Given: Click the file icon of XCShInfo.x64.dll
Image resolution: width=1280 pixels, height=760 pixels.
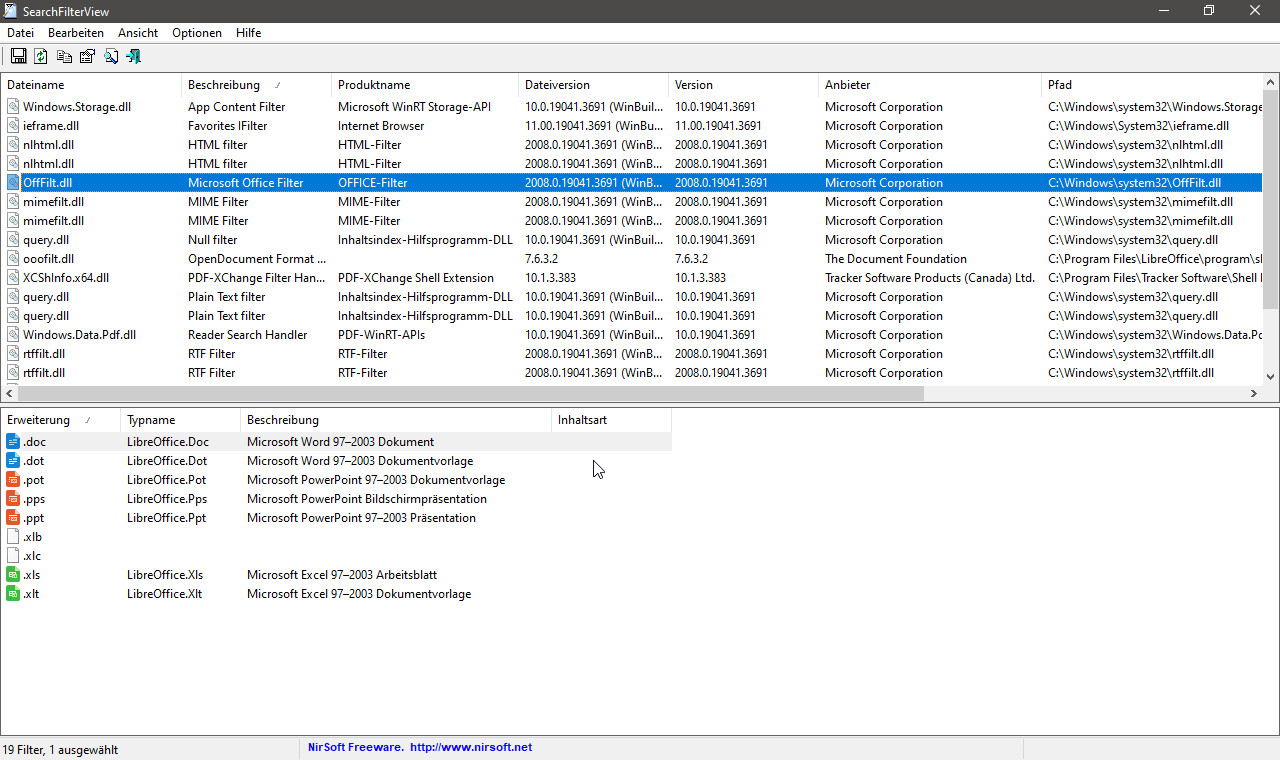Looking at the screenshot, I should [13, 277].
